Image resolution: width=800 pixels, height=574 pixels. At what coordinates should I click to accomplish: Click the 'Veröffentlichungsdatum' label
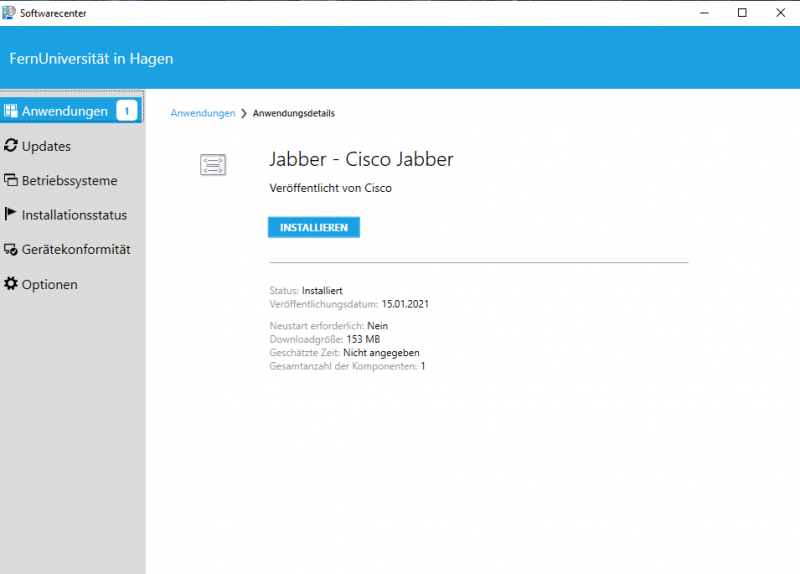[x=324, y=304]
